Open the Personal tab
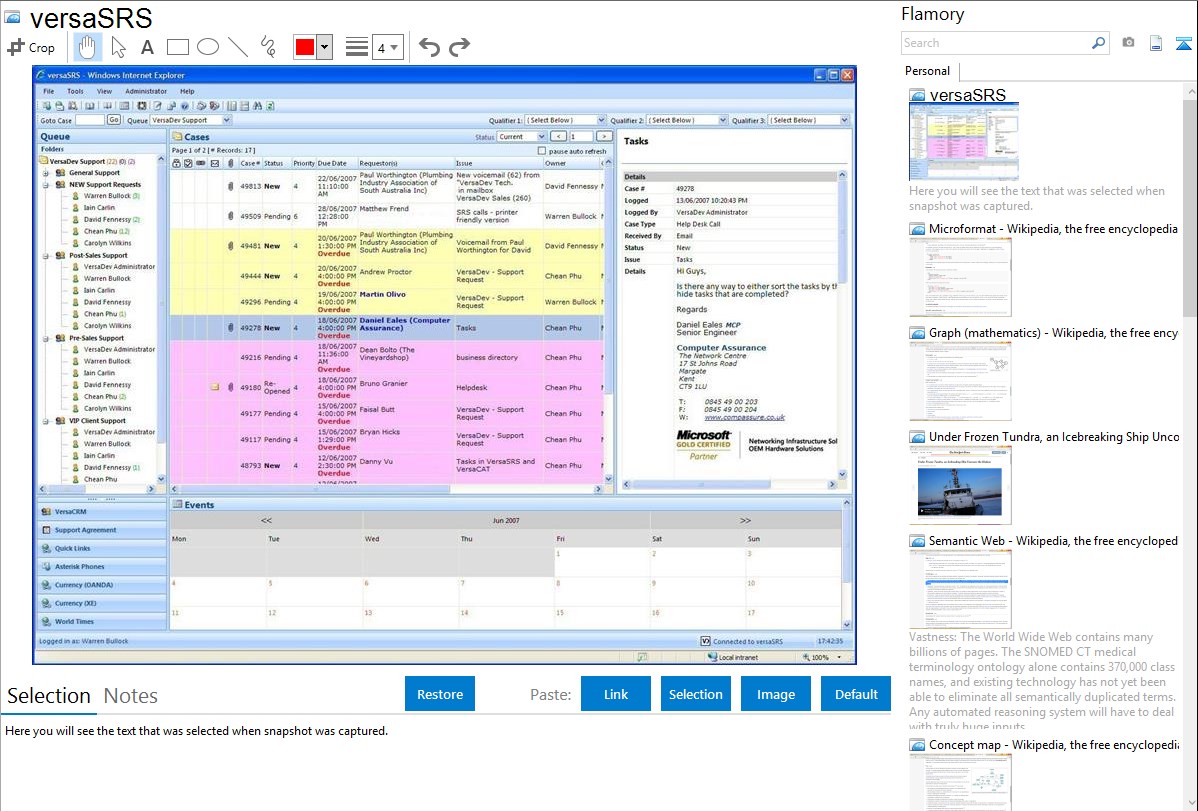Viewport: 1198px width, 811px height. click(927, 71)
